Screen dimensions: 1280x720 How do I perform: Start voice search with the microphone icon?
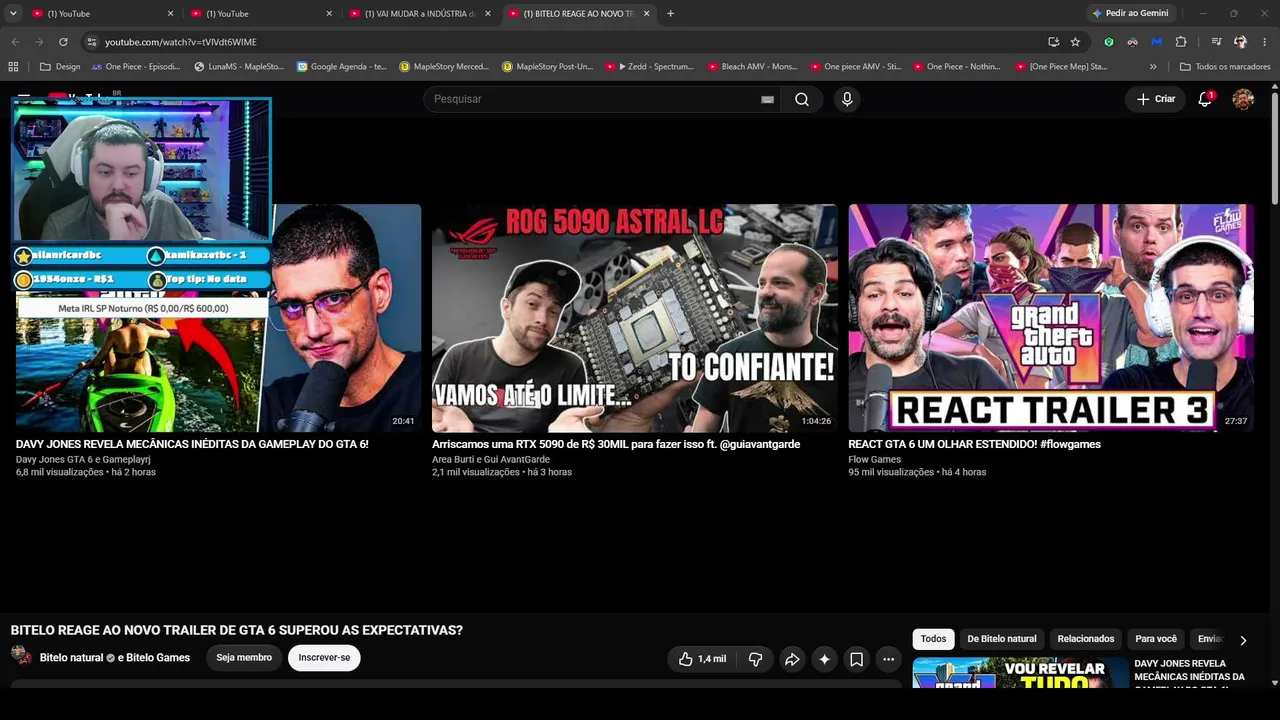point(847,99)
